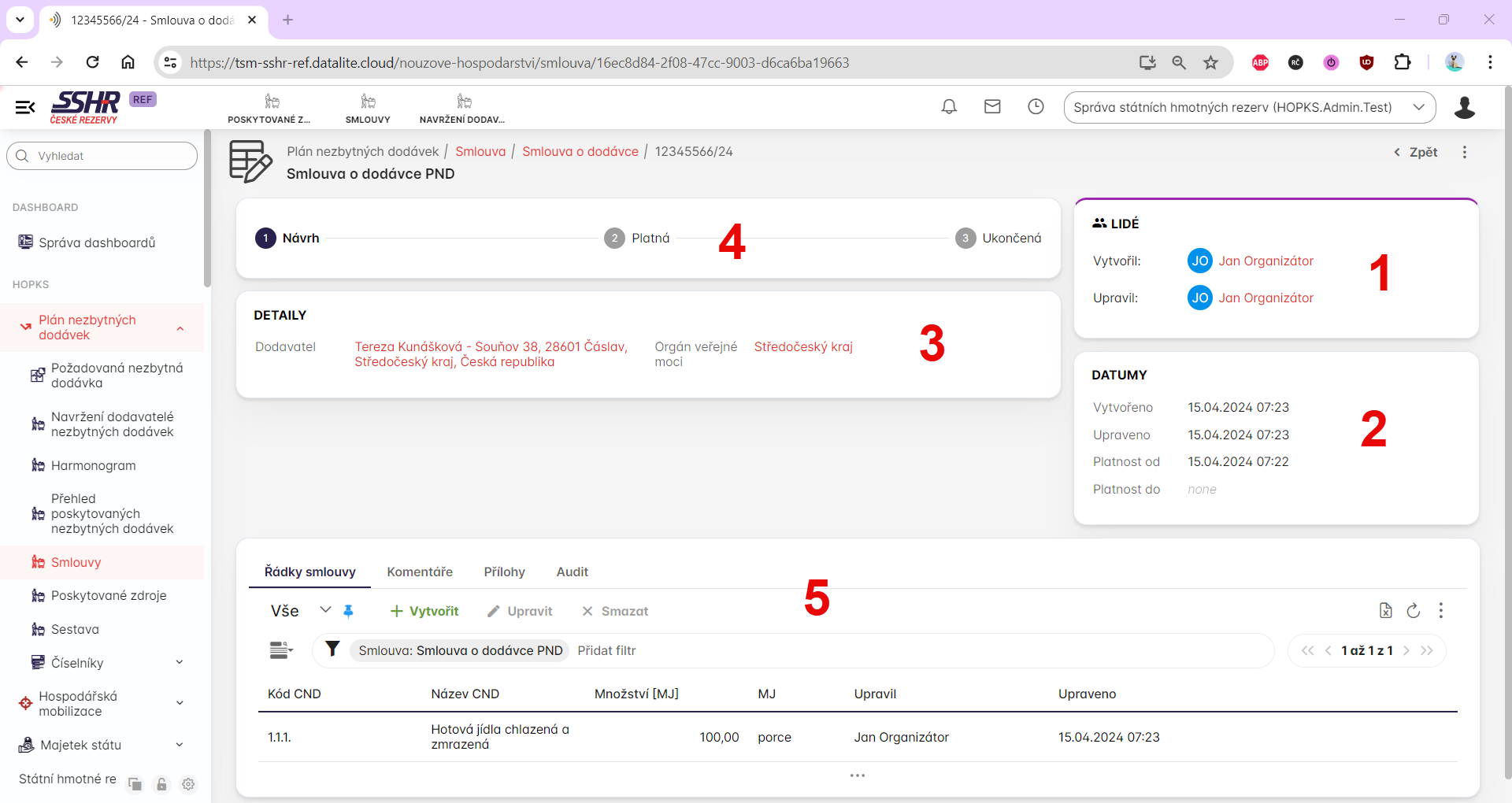
Task: Open the mail envelope icon in header
Action: 992,107
